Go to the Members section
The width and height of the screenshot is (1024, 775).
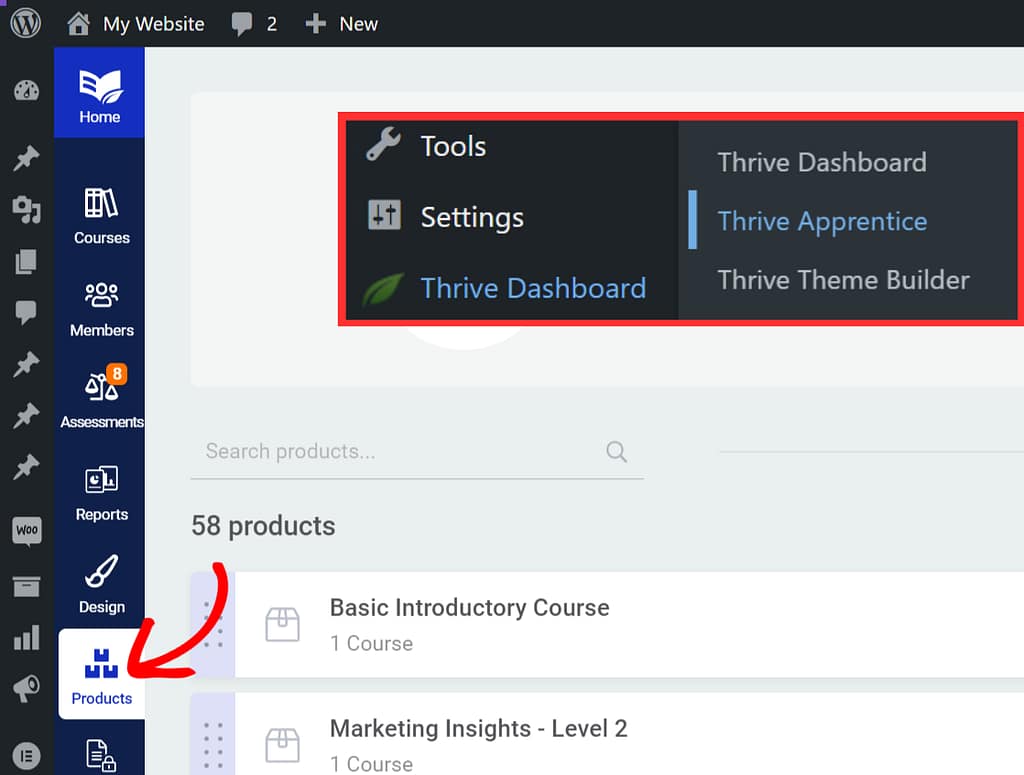pyautogui.click(x=101, y=308)
